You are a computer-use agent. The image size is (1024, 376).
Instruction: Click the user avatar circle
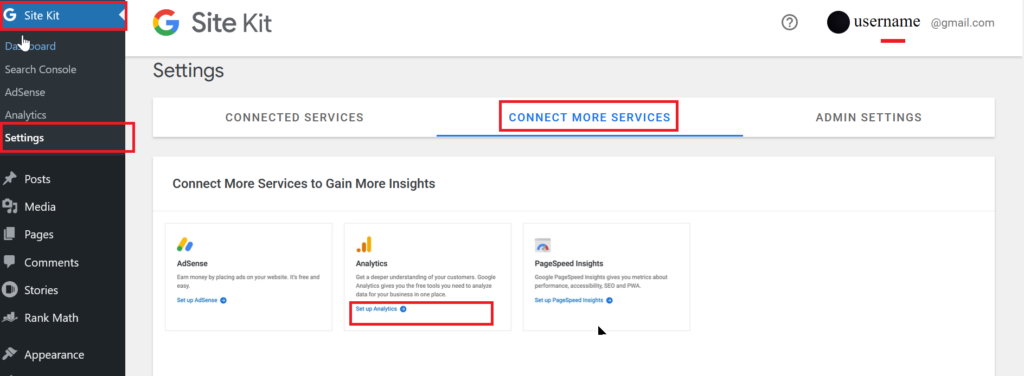click(x=838, y=22)
